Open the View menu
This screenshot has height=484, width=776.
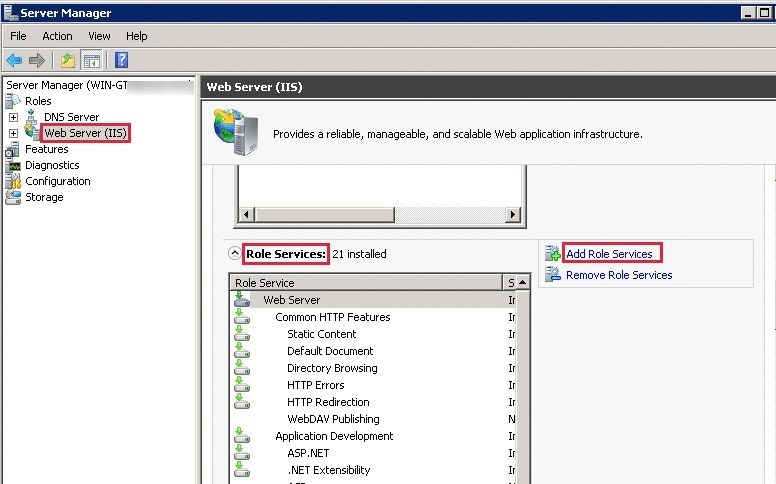point(99,36)
